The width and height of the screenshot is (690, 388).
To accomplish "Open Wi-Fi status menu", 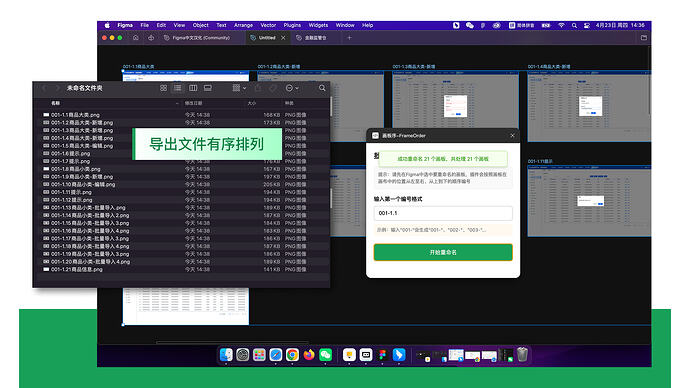I will 562,26.
